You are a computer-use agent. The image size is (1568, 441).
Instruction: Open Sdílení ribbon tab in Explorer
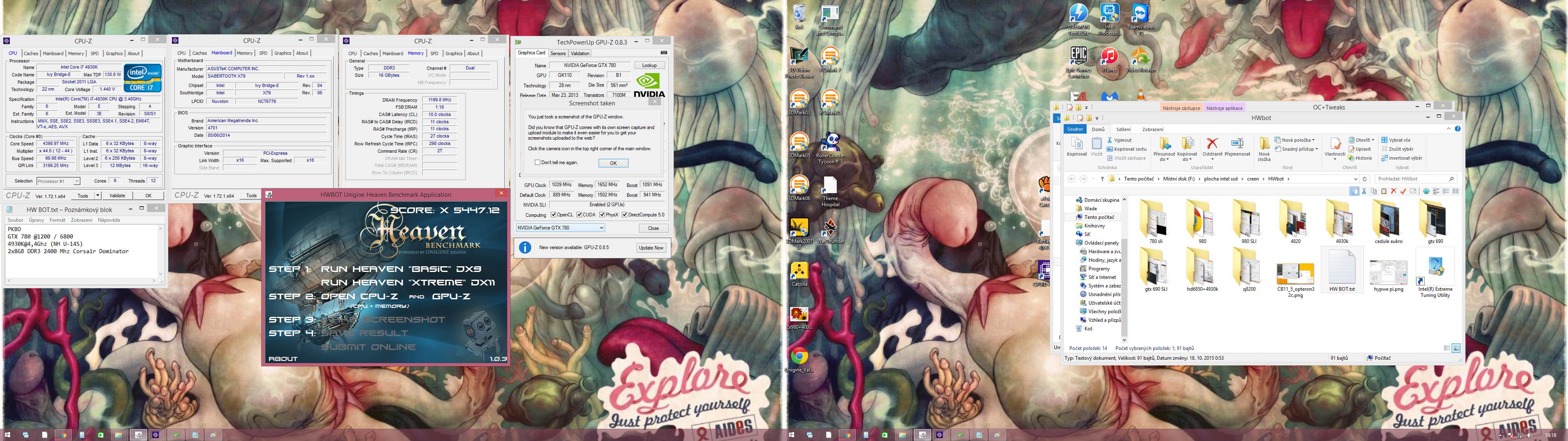tap(1123, 129)
